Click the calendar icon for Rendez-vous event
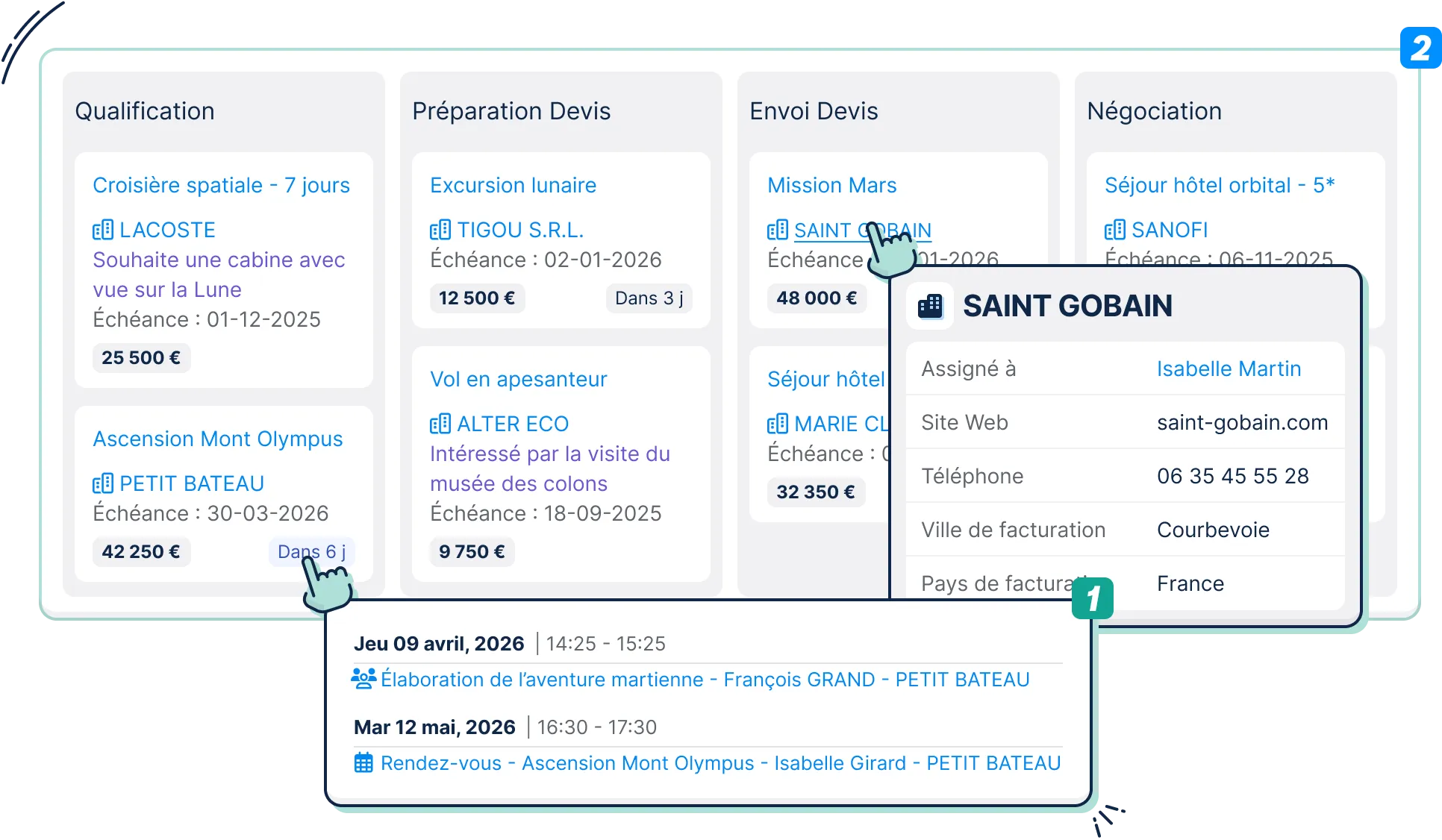This screenshot has width=1442, height=840. 363,763
